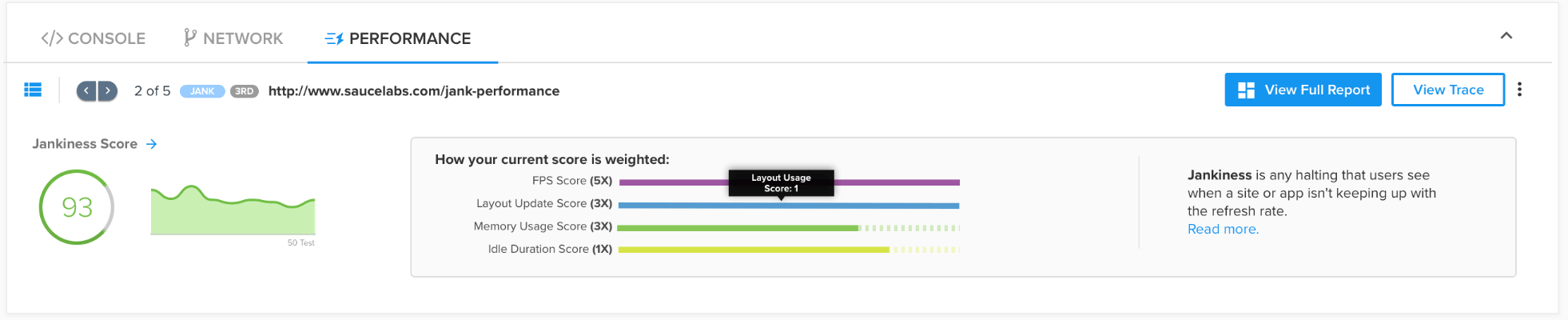Switch to the Console tab
This screenshot has width=1568, height=320.
tap(94, 38)
